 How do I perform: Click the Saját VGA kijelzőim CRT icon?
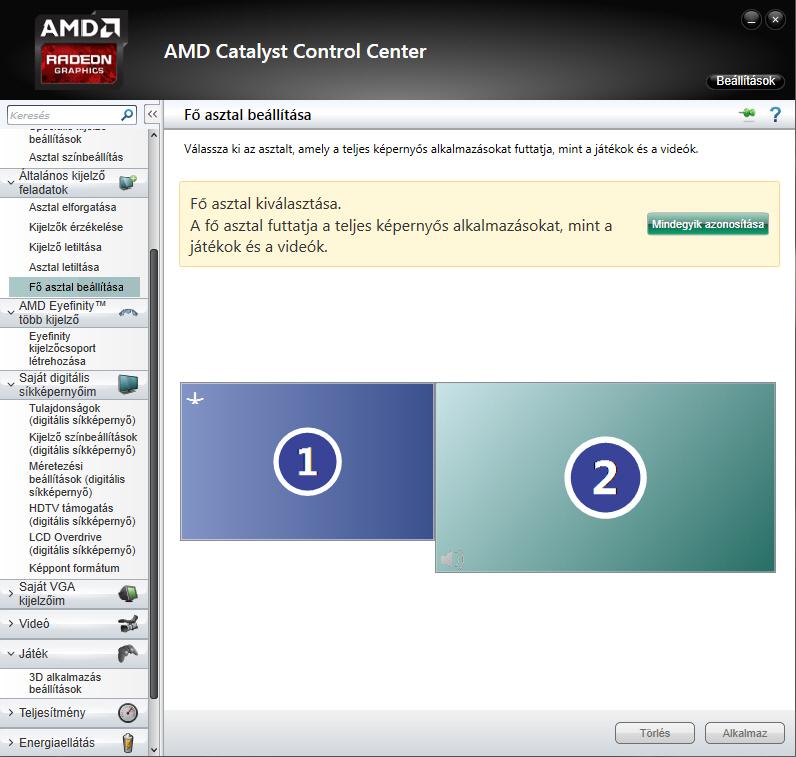[128, 594]
